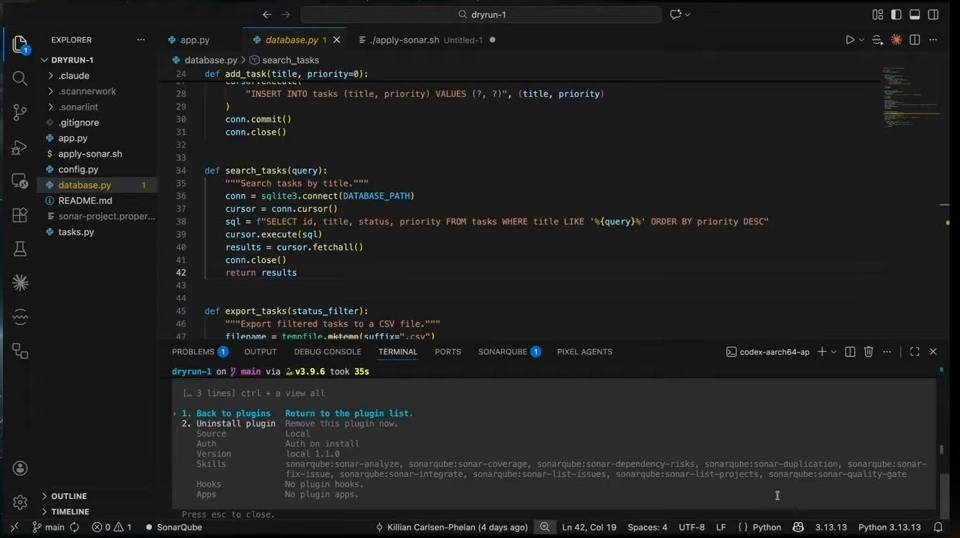The height and width of the screenshot is (538, 960).
Task: Open Explorer more actions ellipsis
Action: coord(141,40)
